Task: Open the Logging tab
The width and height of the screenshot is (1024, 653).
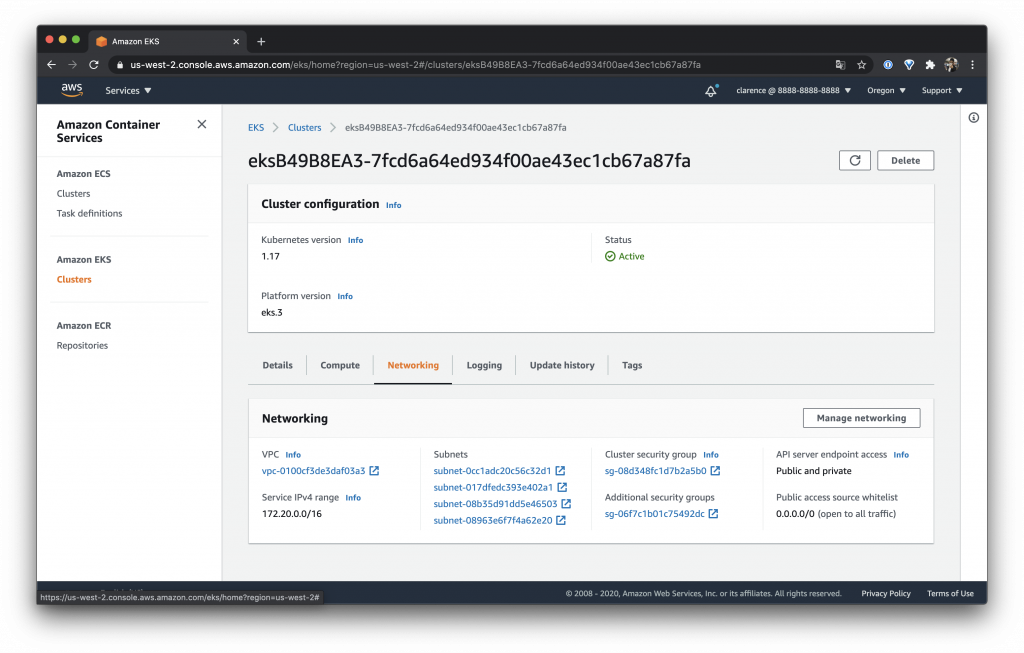Action: 484,366
